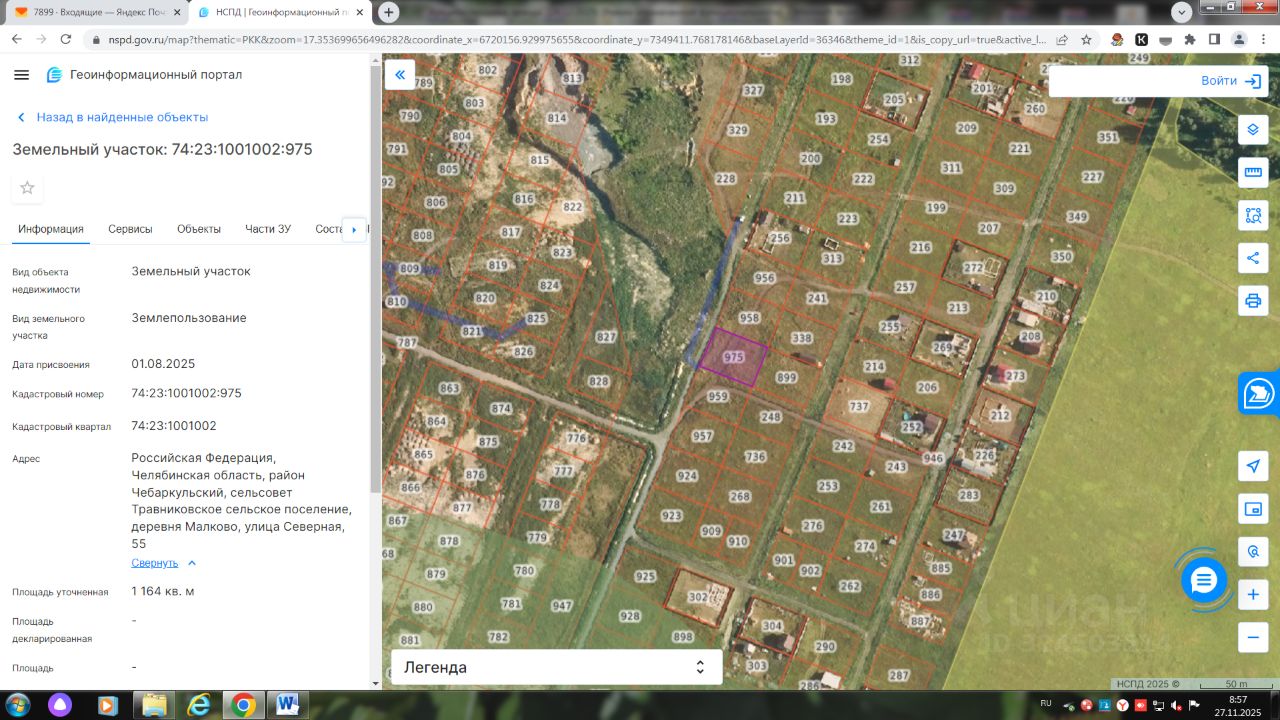Click the RU language indicator in tray
The height and width of the screenshot is (720, 1280).
coord(1046,703)
